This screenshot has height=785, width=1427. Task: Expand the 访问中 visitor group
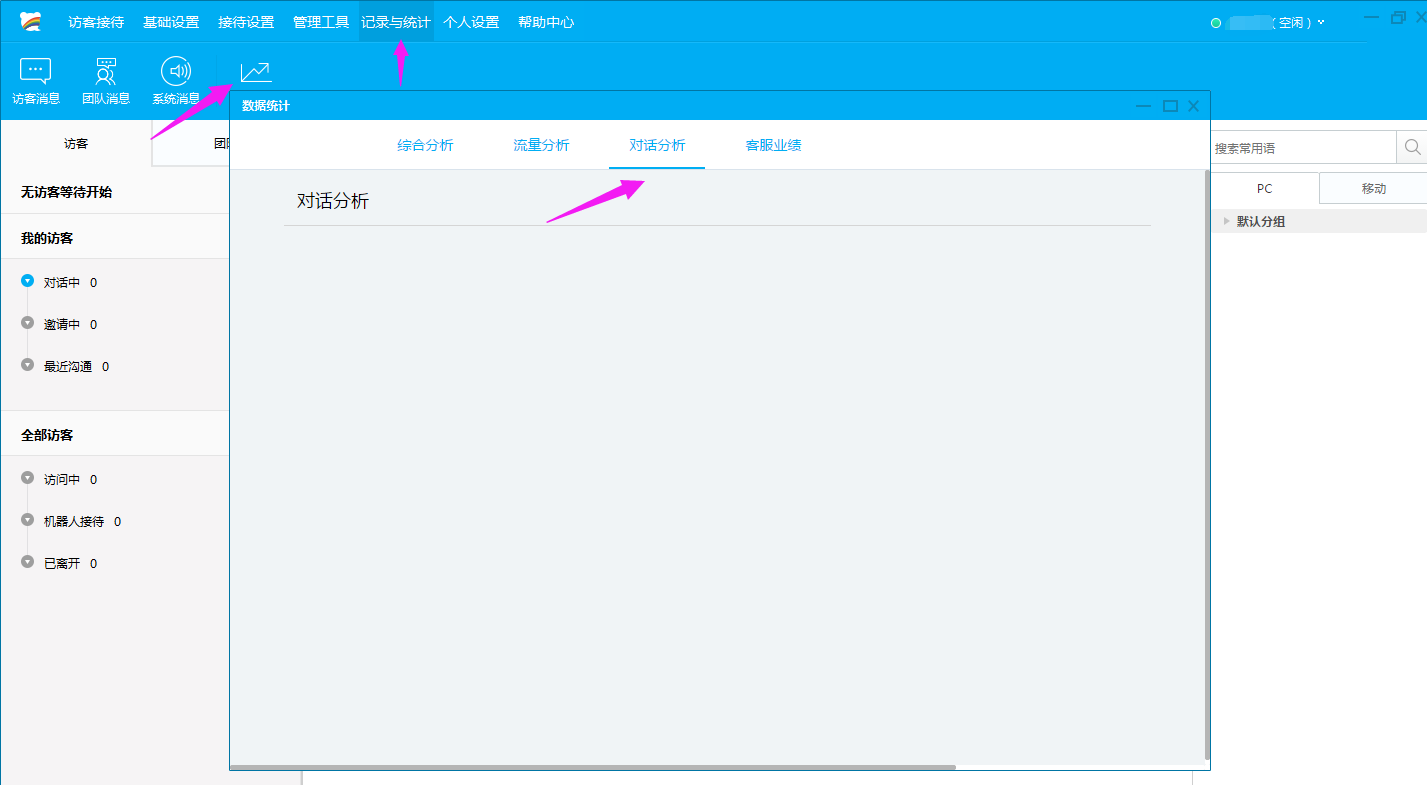pyautogui.click(x=28, y=479)
